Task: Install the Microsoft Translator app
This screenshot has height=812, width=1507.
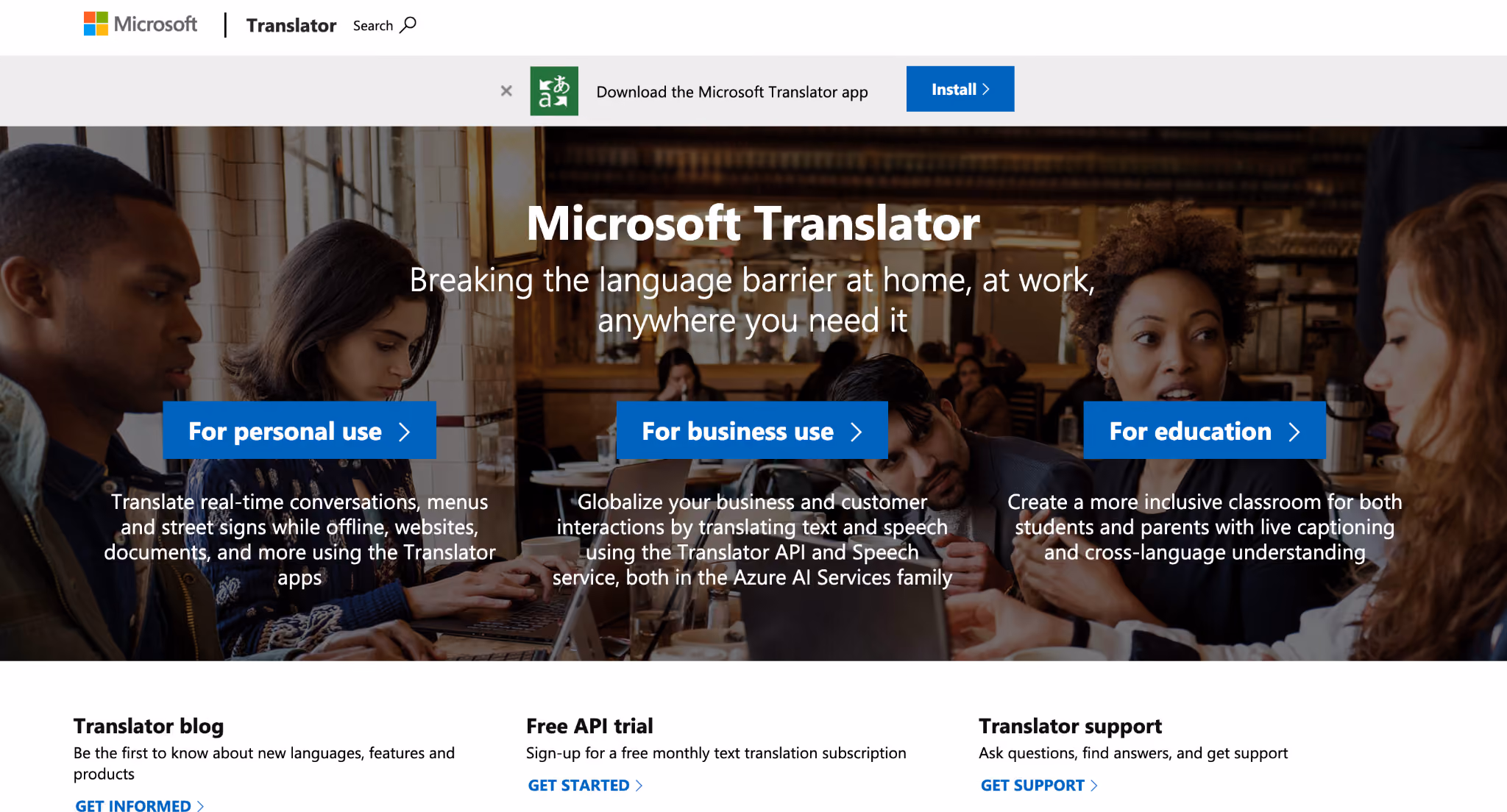Action: point(960,89)
